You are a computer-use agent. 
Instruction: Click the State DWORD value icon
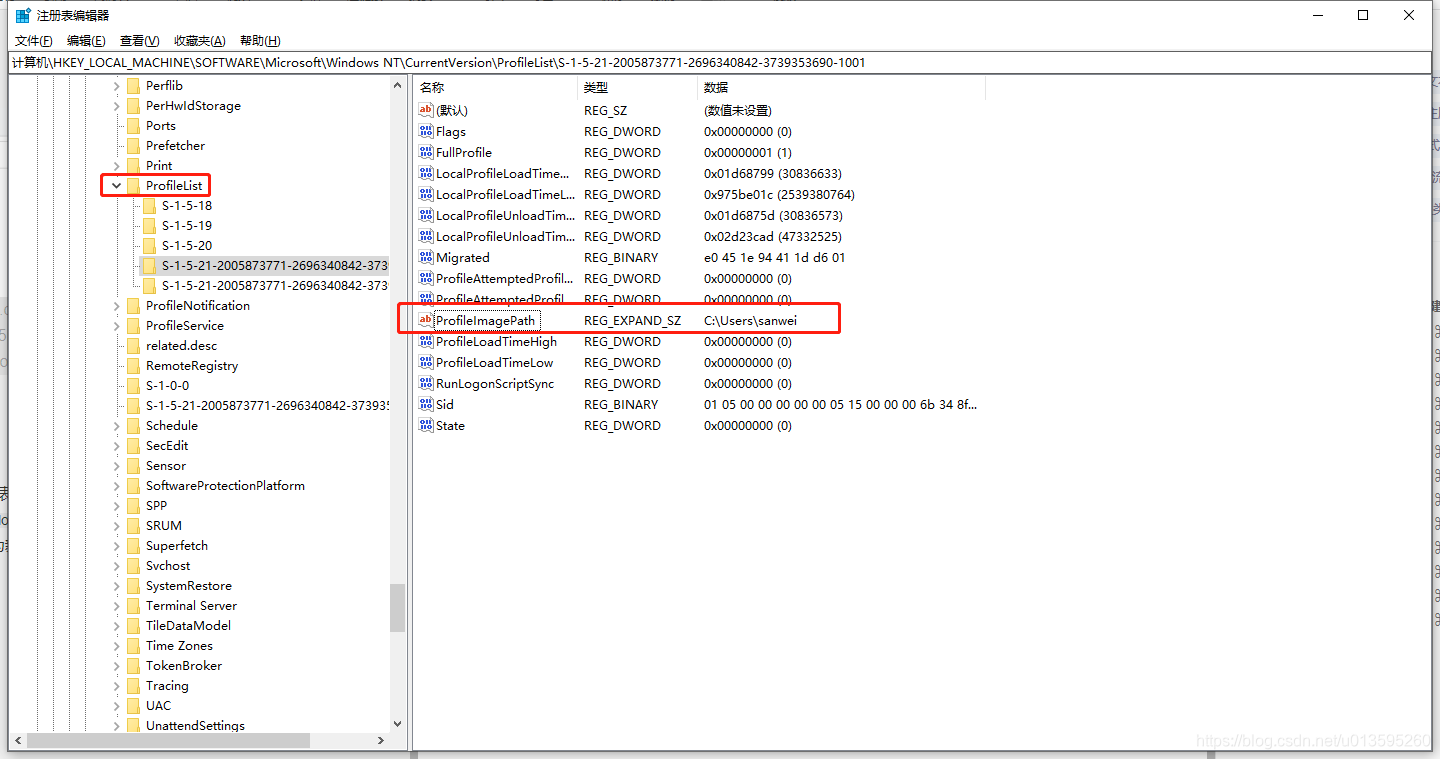(426, 425)
